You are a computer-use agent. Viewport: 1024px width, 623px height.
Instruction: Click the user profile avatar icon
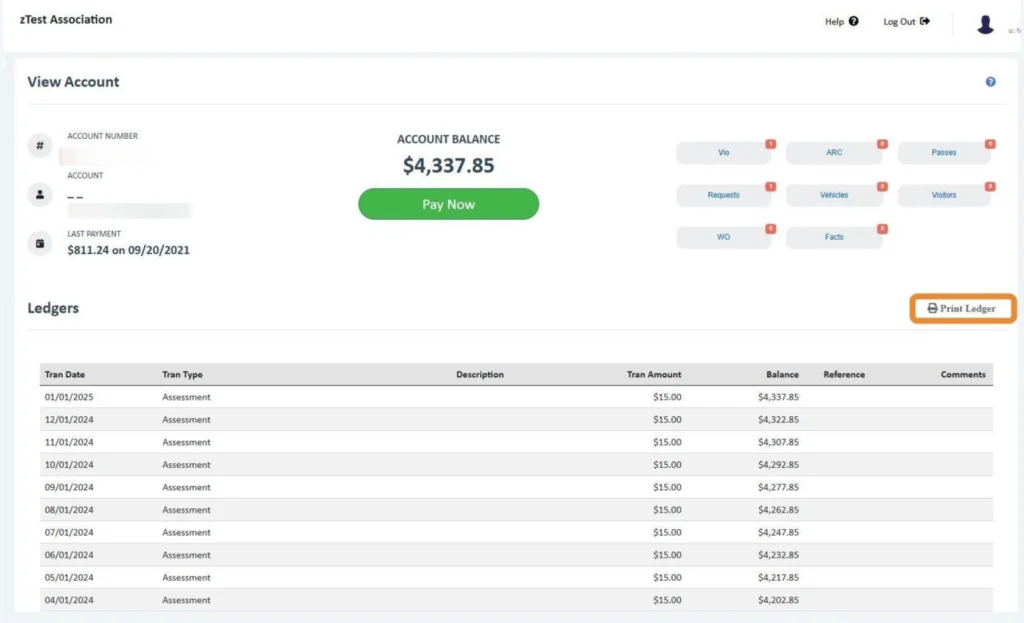[x=985, y=24]
